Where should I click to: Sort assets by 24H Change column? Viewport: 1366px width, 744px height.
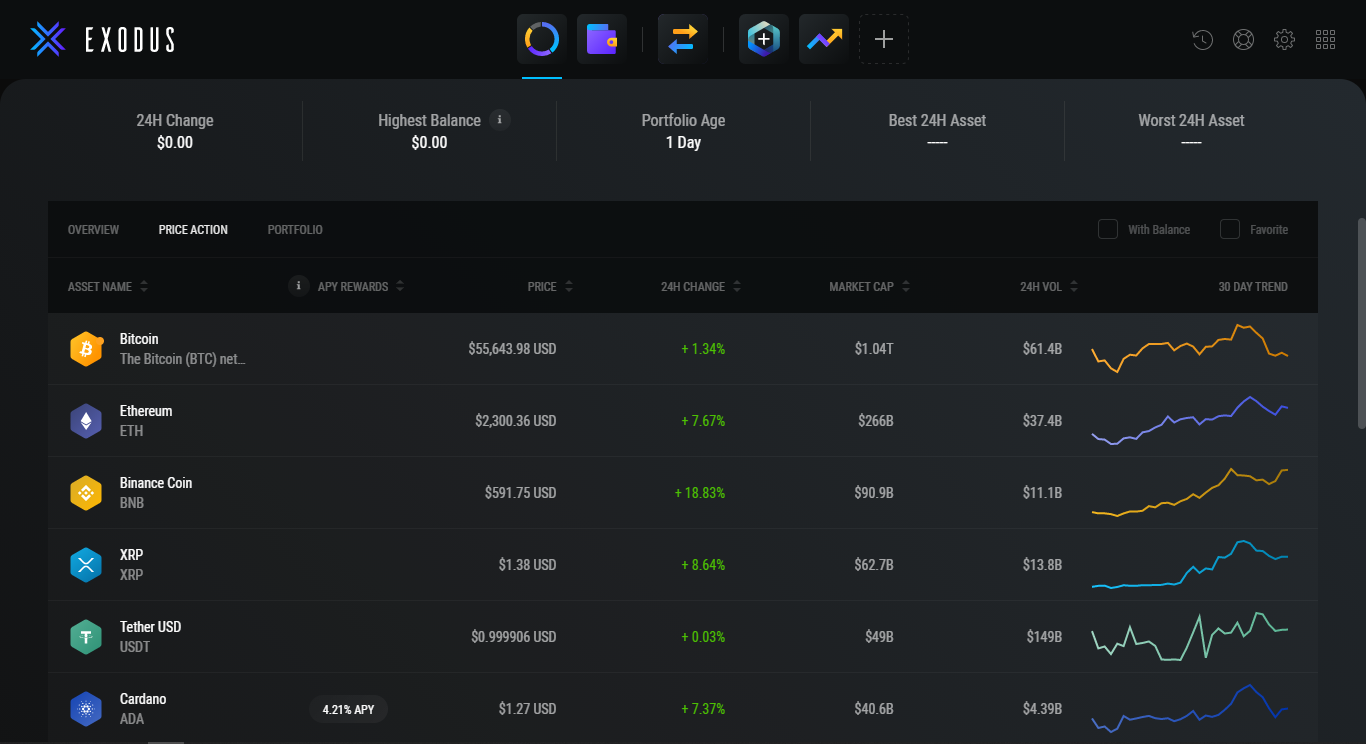coord(693,287)
